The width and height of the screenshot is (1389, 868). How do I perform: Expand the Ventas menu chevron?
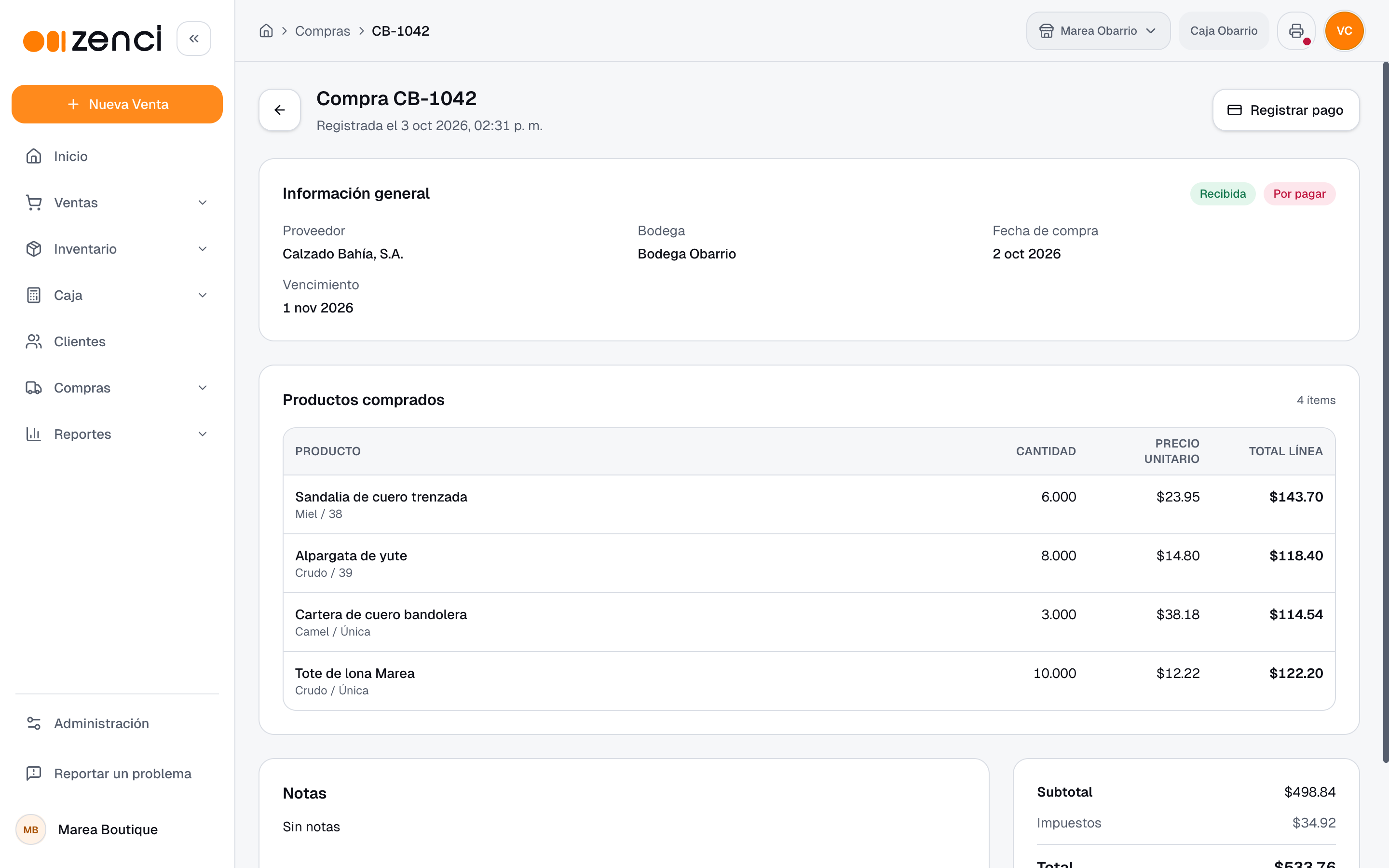(203, 203)
